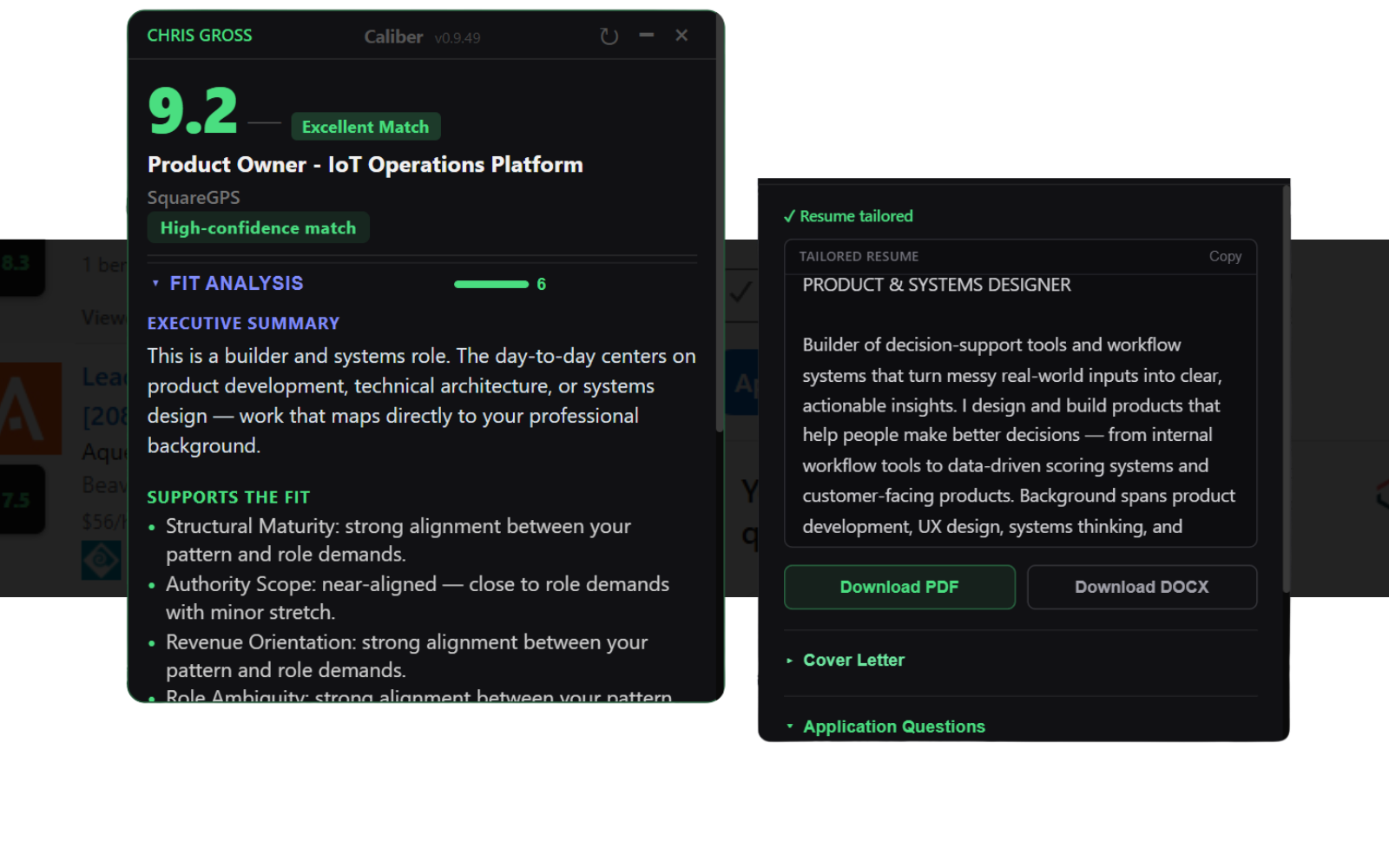This screenshot has height=868, width=1389.
Task: Close the Caliber panel
Action: tap(681, 36)
